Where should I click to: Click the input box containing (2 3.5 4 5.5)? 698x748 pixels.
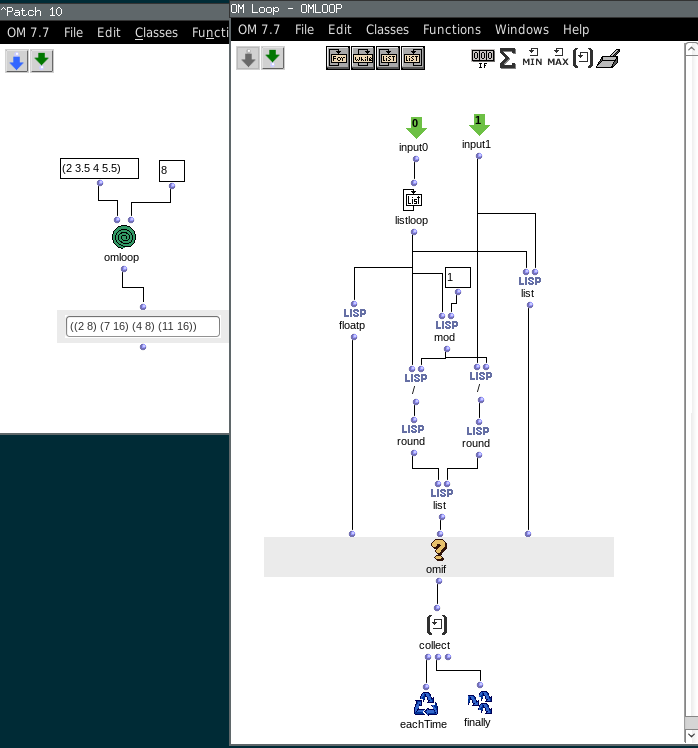[99, 168]
